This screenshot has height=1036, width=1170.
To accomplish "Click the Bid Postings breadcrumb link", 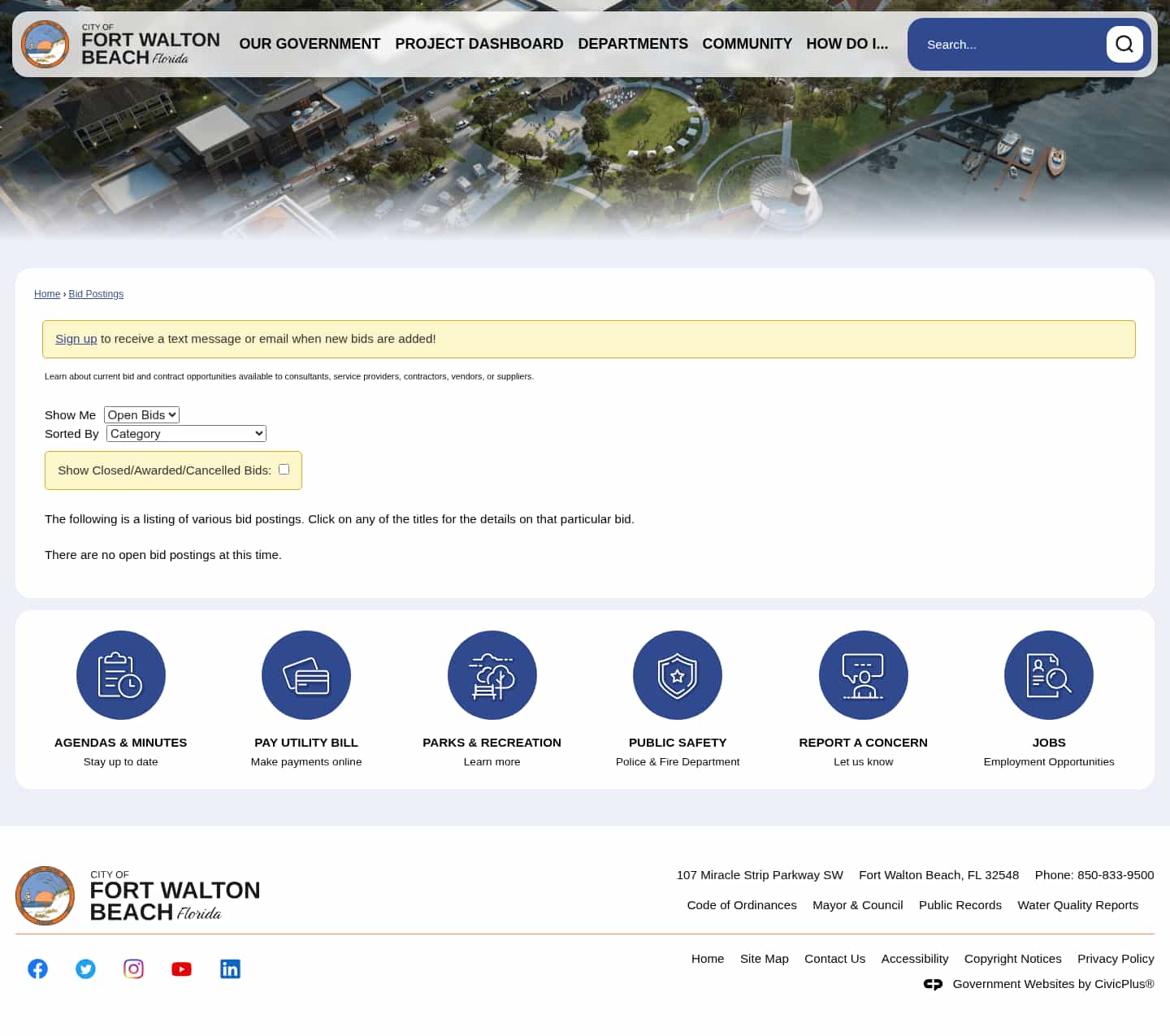I will tap(96, 294).
